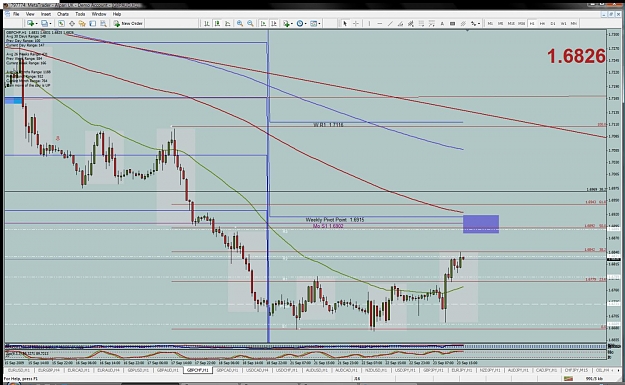Switch to the CHFJPY,M15 chart tab

[x=577, y=370]
